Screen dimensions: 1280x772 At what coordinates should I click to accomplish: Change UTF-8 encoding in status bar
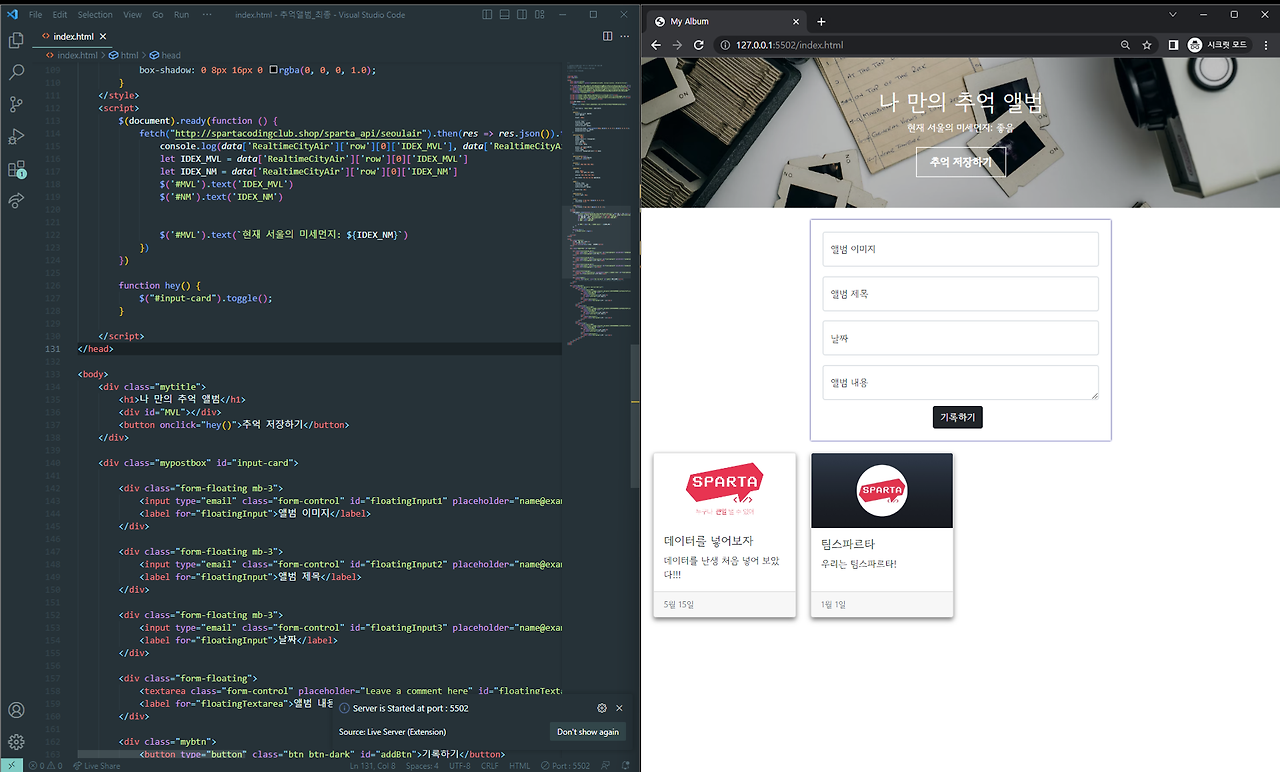[459, 766]
